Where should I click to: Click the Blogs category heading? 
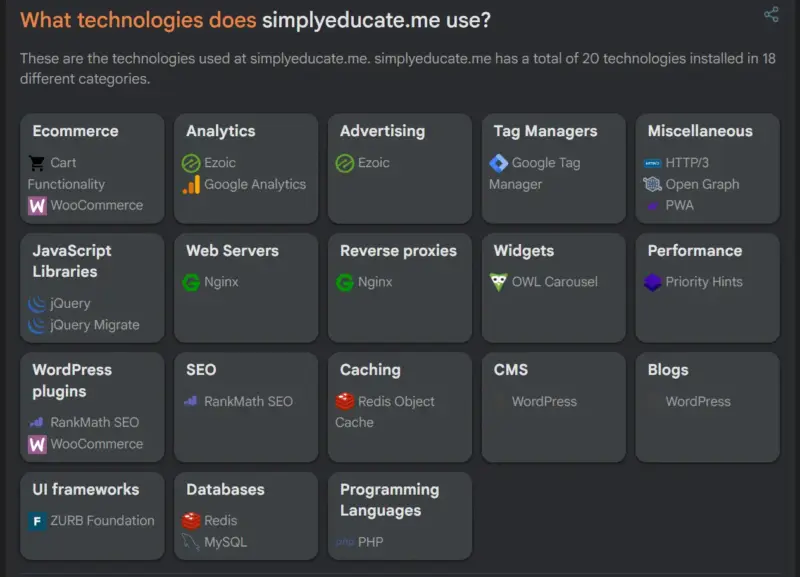point(668,370)
